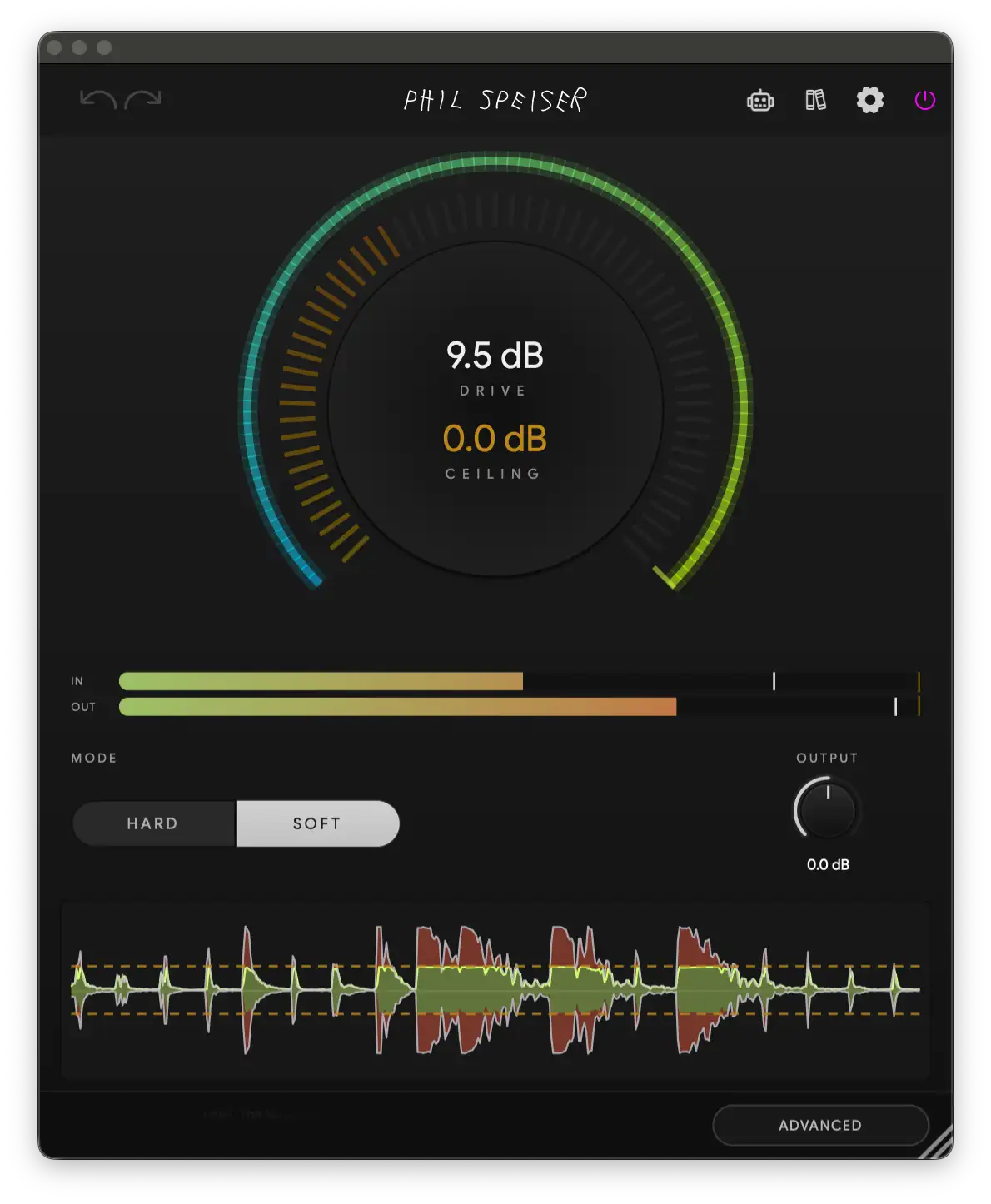The image size is (991, 1204).
Task: Click the OUT meter peak hold marker
Action: click(895, 707)
